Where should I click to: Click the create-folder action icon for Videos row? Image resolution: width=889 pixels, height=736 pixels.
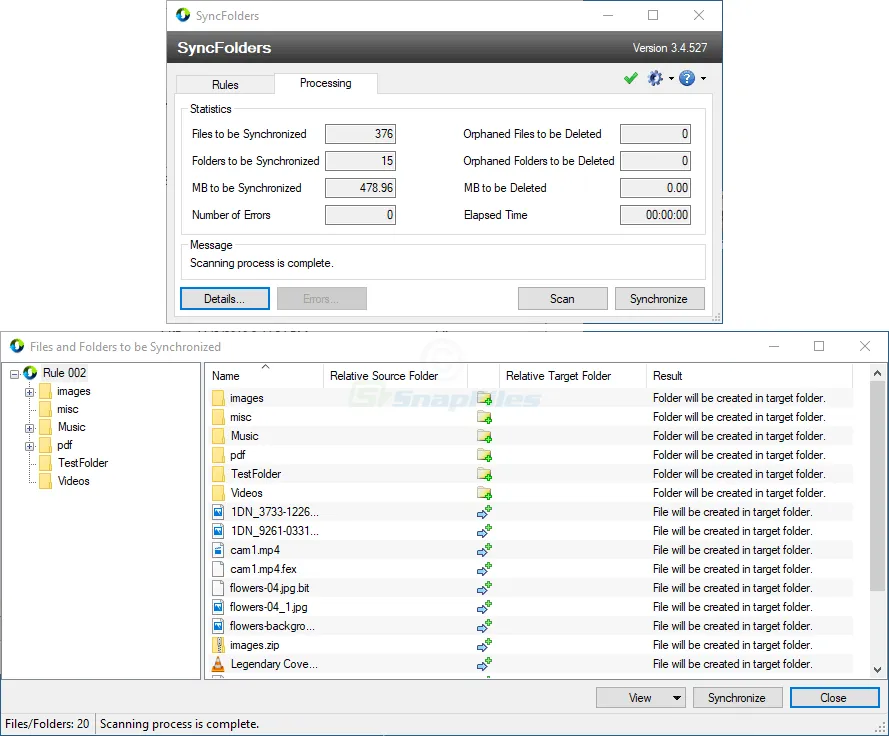pos(484,494)
